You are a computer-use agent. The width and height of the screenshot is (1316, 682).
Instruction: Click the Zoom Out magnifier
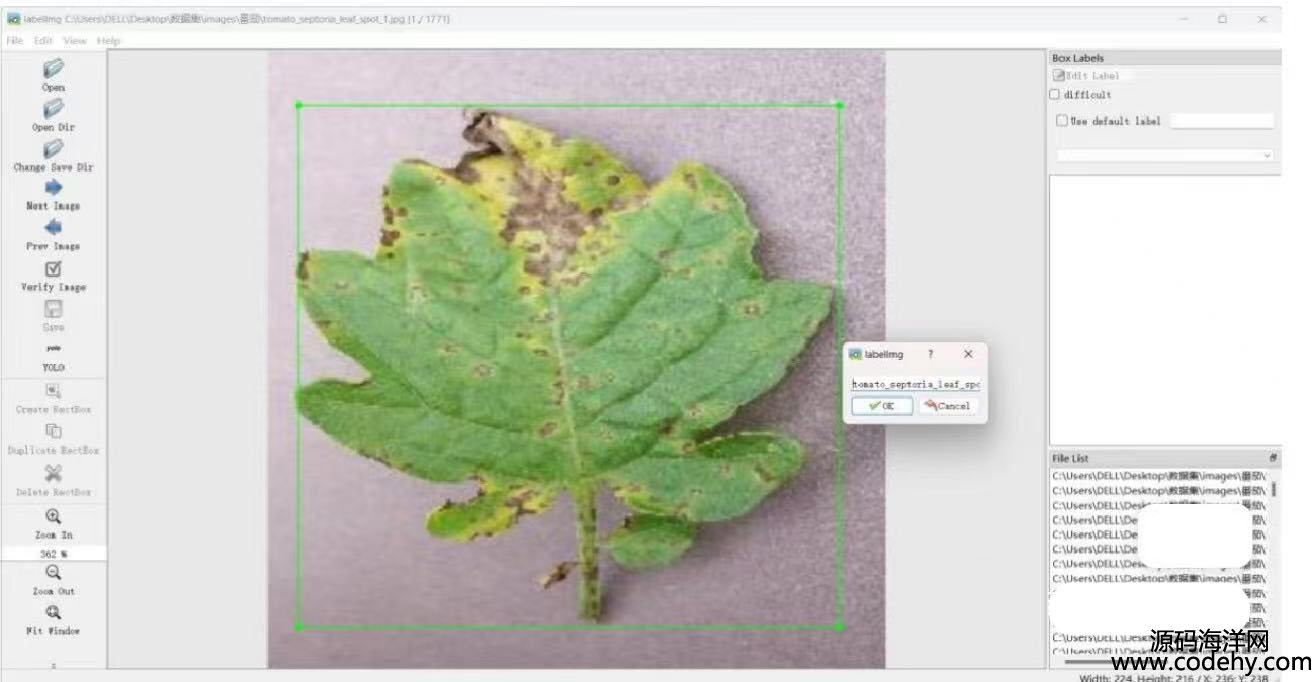point(53,573)
